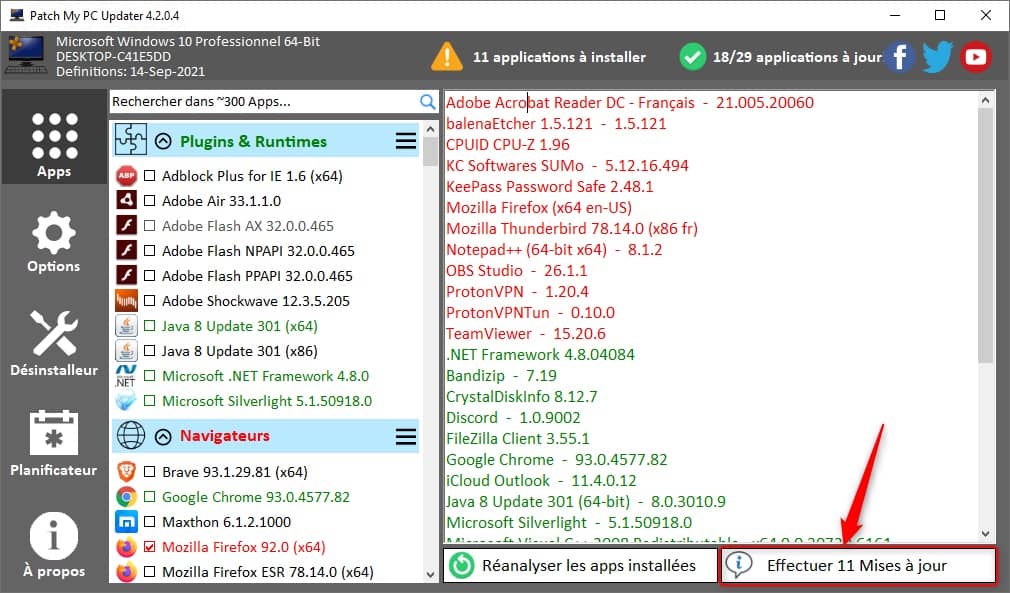Check Brave 93.1.29.81 checkbox
This screenshot has height=593, width=1010.
tap(149, 472)
